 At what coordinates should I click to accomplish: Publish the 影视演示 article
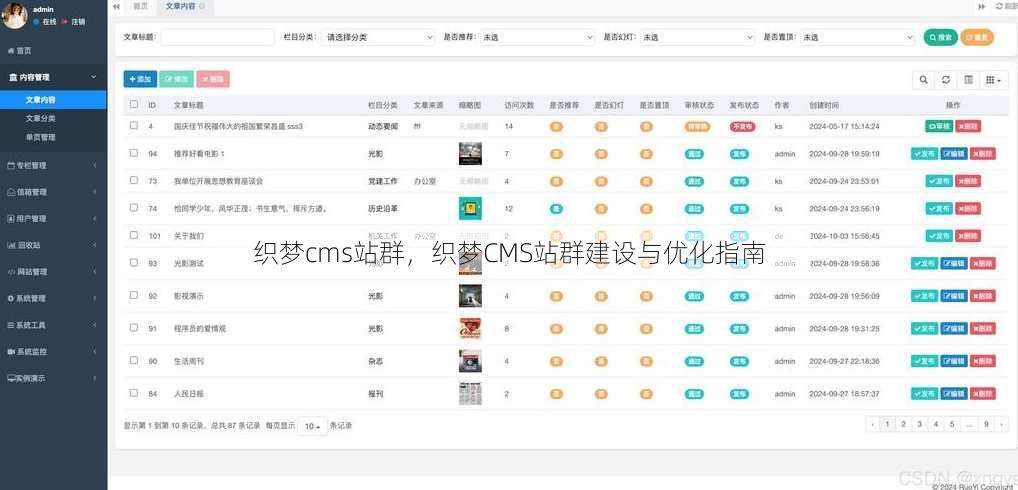(925, 296)
